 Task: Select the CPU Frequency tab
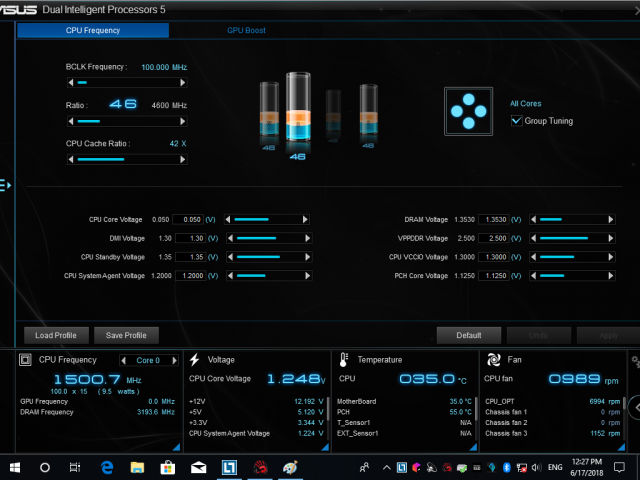[x=93, y=31]
